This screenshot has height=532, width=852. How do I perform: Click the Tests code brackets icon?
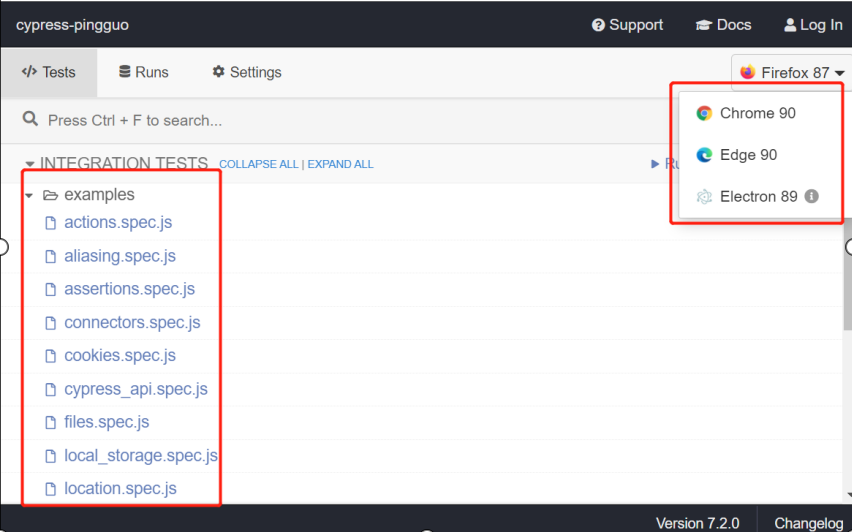(x=29, y=72)
